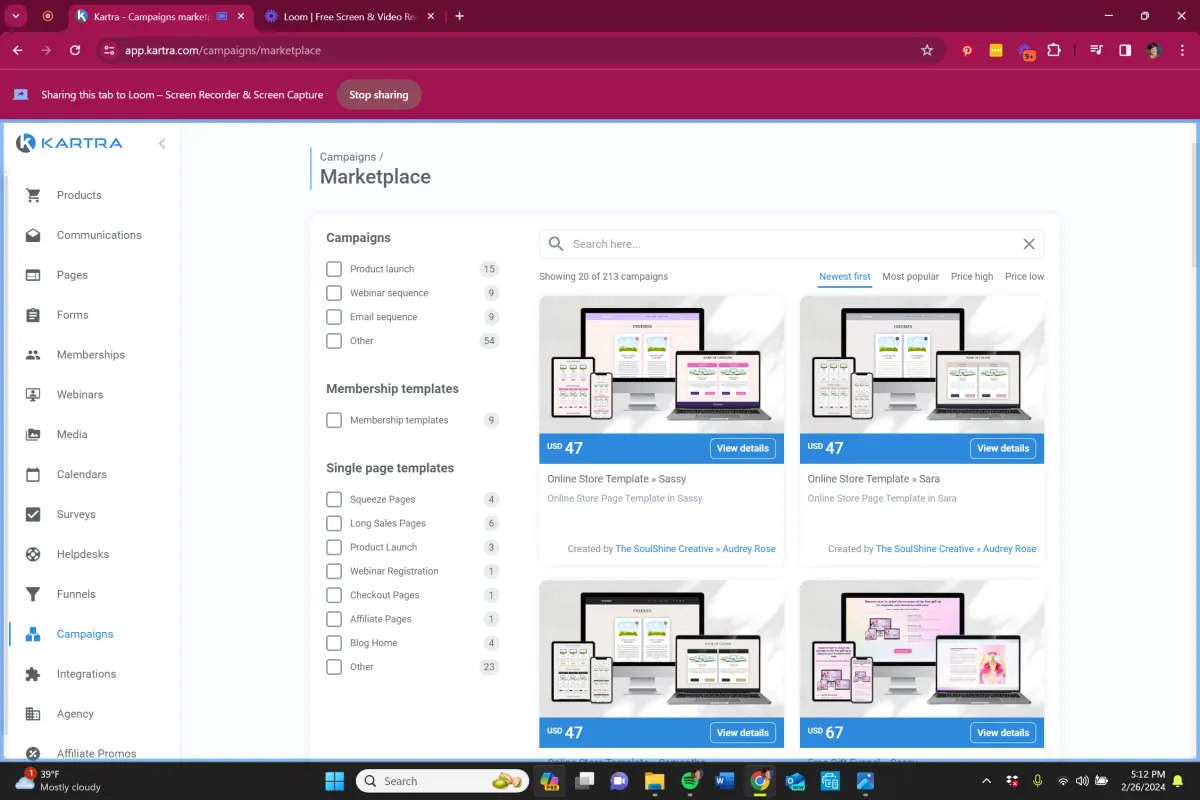Sort campaigns by Most popular
Image resolution: width=1200 pixels, height=800 pixels.
click(911, 276)
